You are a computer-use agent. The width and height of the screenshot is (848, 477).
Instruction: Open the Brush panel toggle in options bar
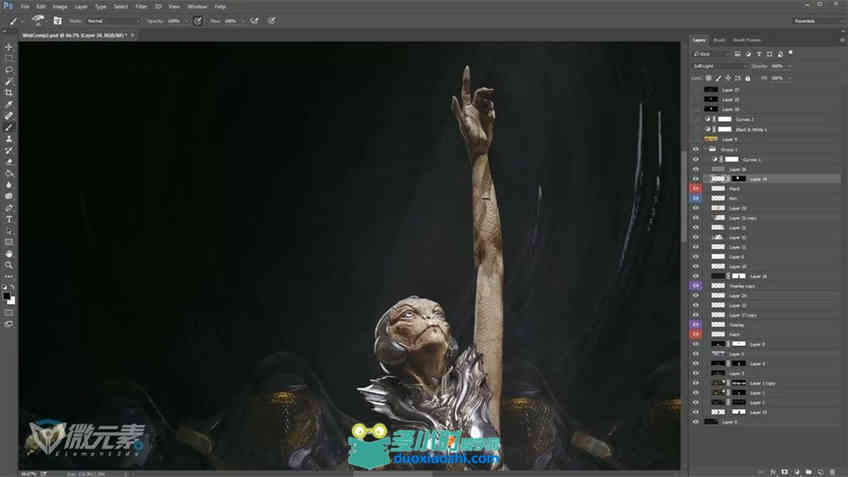point(57,21)
